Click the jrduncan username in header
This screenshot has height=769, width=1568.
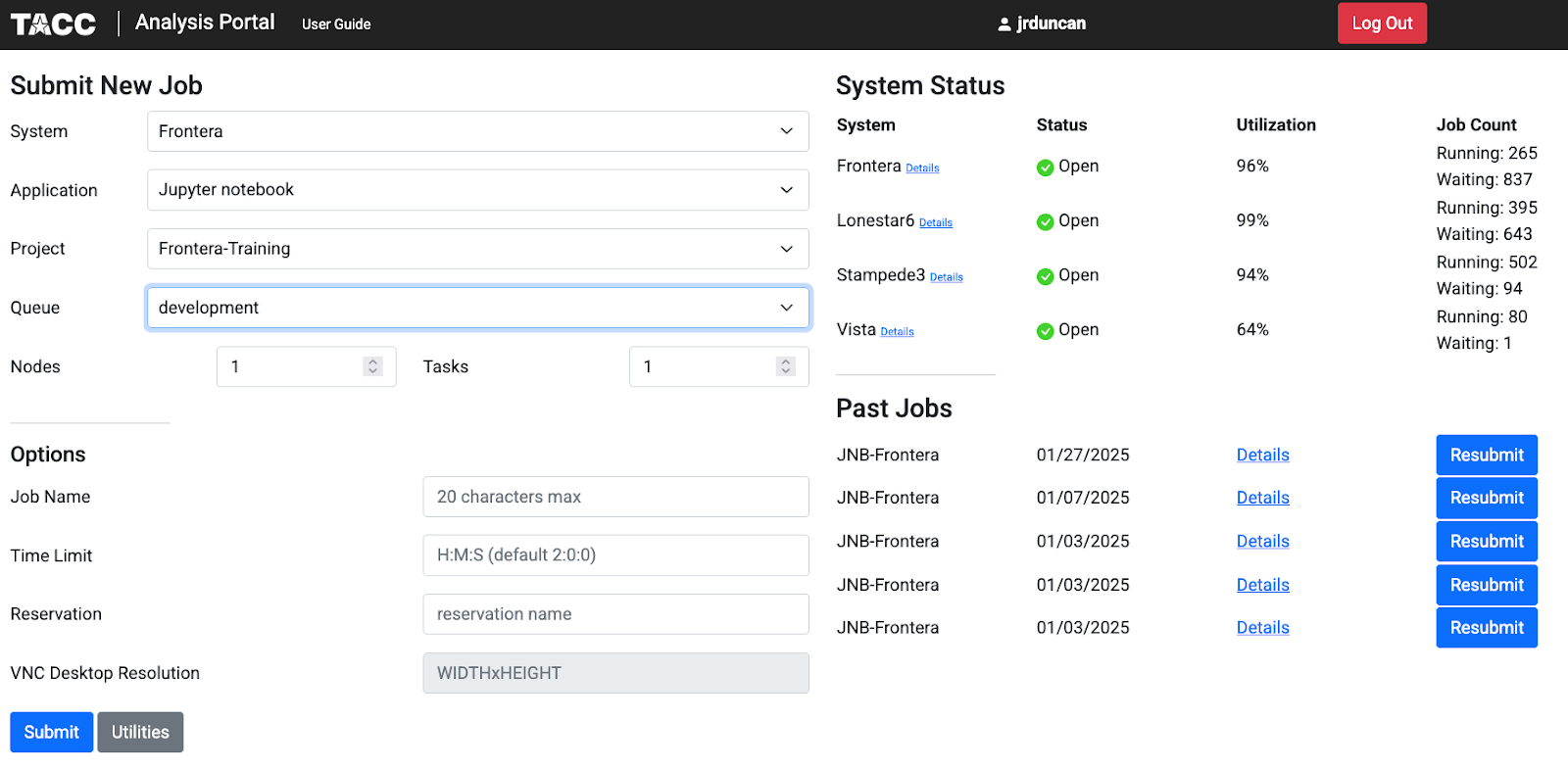tap(1052, 24)
